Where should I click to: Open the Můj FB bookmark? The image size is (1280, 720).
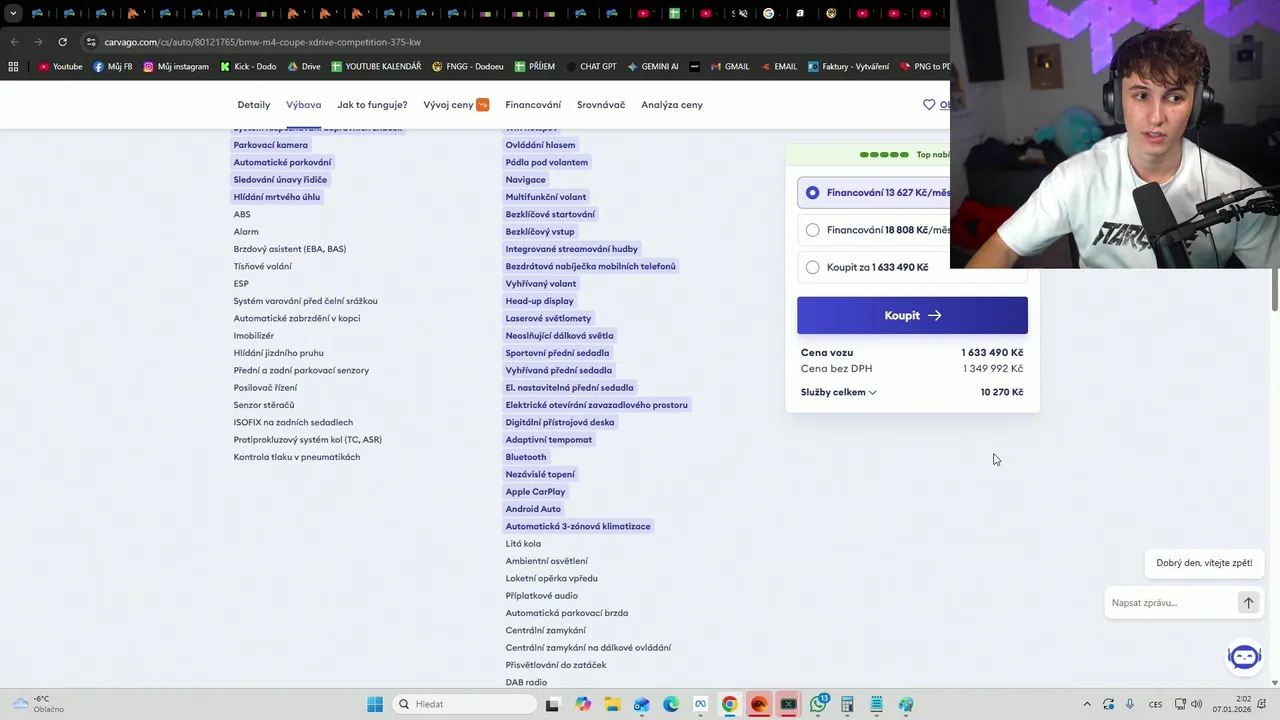pyautogui.click(x=112, y=67)
